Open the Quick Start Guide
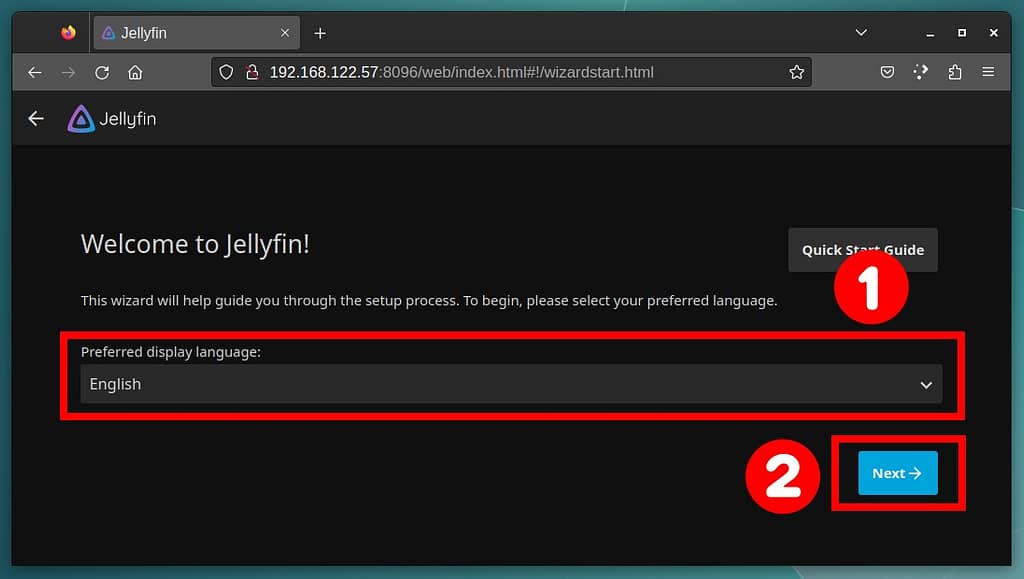The width and height of the screenshot is (1024, 579). pos(862,250)
